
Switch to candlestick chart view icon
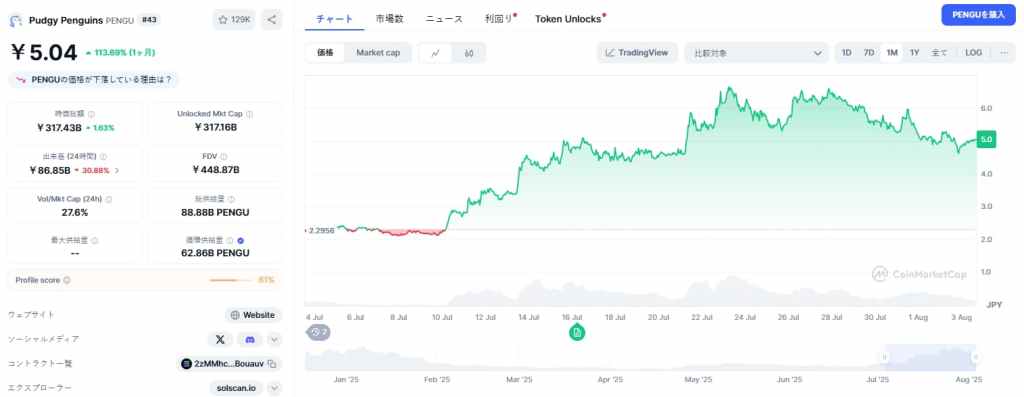[x=469, y=53]
